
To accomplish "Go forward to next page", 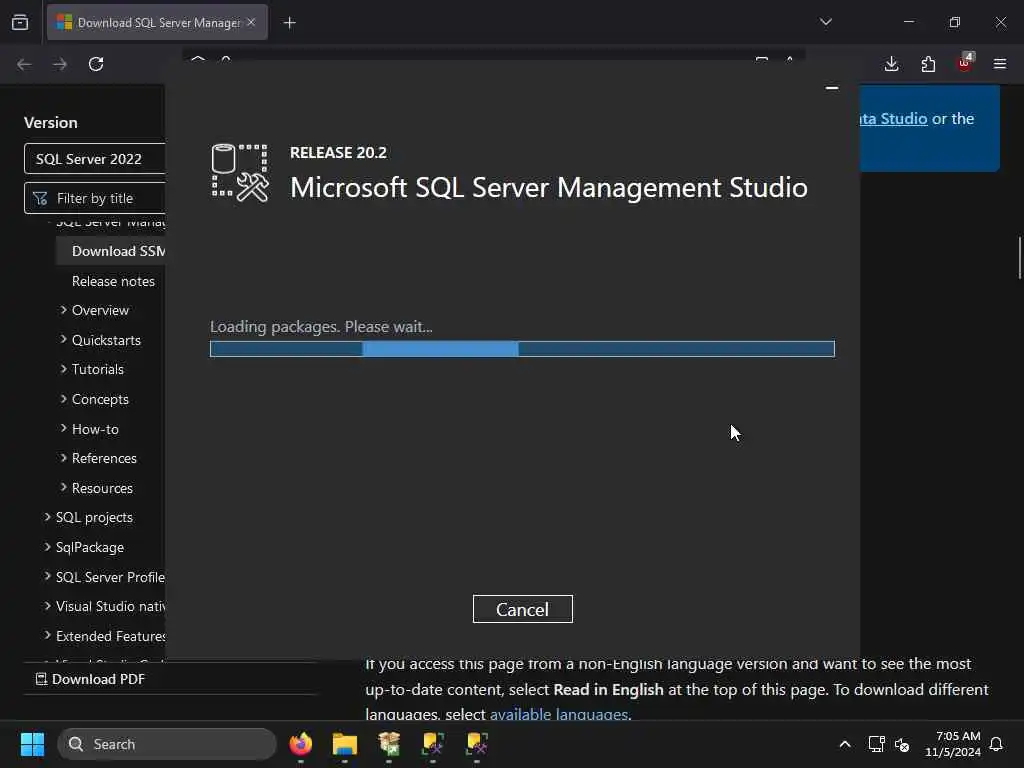I will click(59, 64).
